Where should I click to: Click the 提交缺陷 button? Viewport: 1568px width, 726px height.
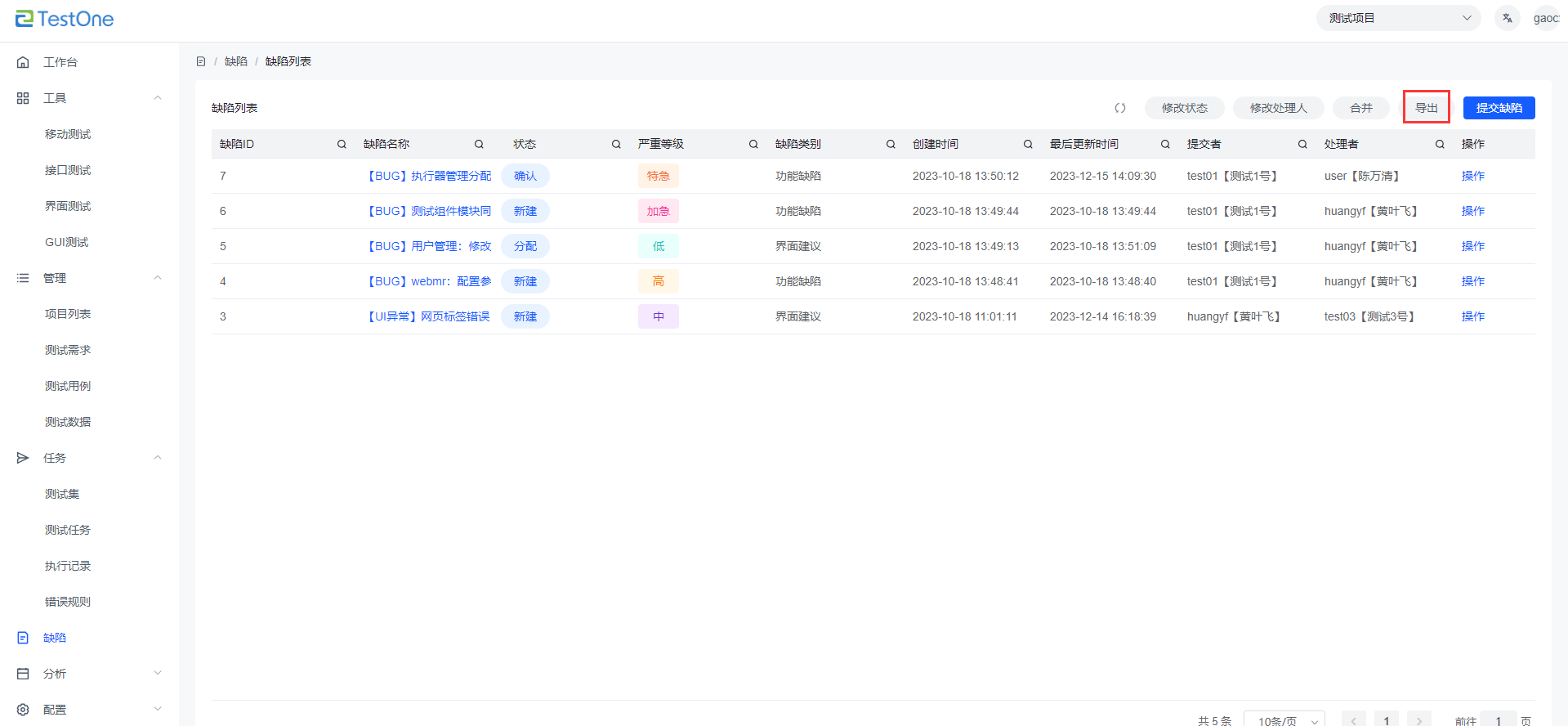click(1499, 108)
